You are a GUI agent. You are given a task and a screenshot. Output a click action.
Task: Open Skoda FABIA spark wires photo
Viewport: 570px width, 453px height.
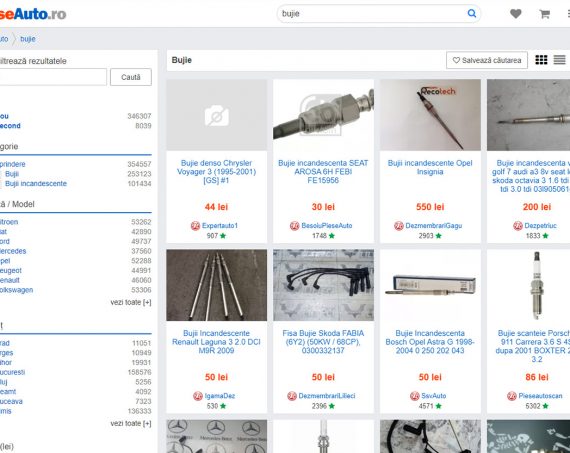pyautogui.click(x=324, y=285)
